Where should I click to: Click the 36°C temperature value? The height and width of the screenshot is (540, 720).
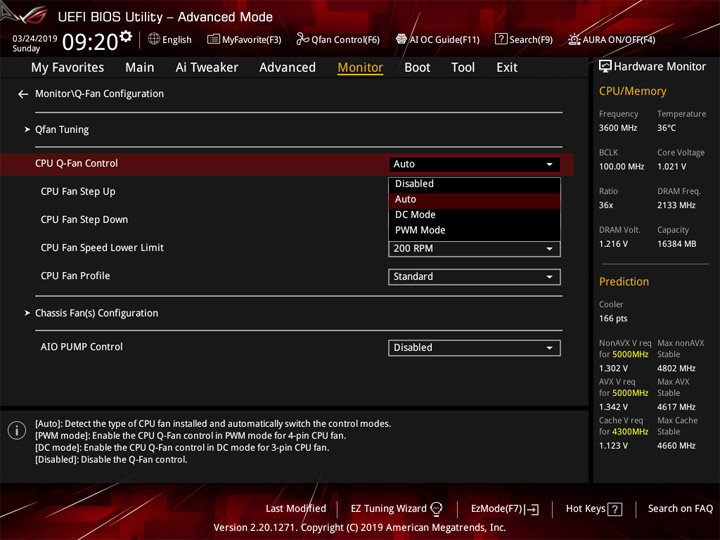pos(666,128)
